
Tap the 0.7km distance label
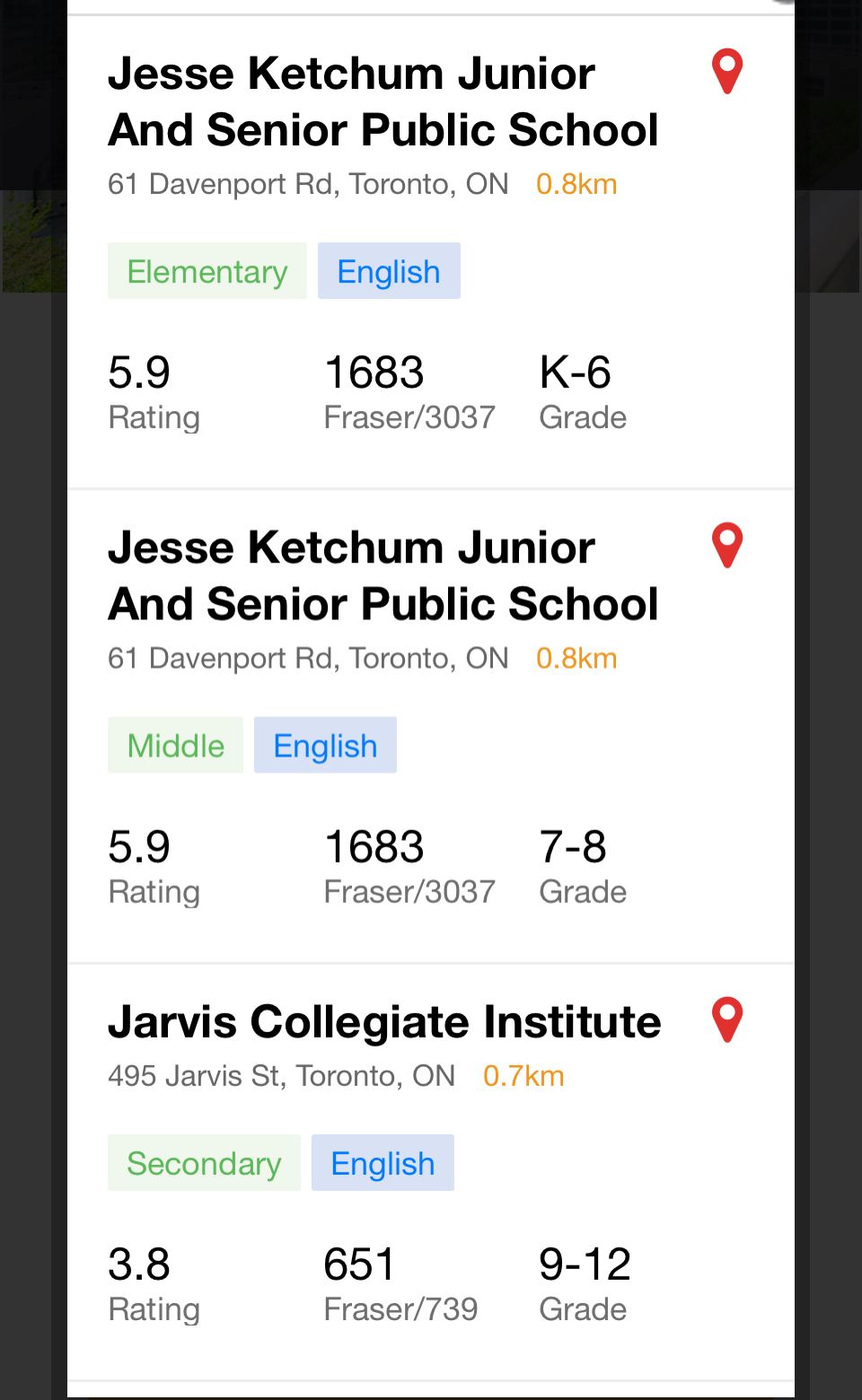[523, 1075]
